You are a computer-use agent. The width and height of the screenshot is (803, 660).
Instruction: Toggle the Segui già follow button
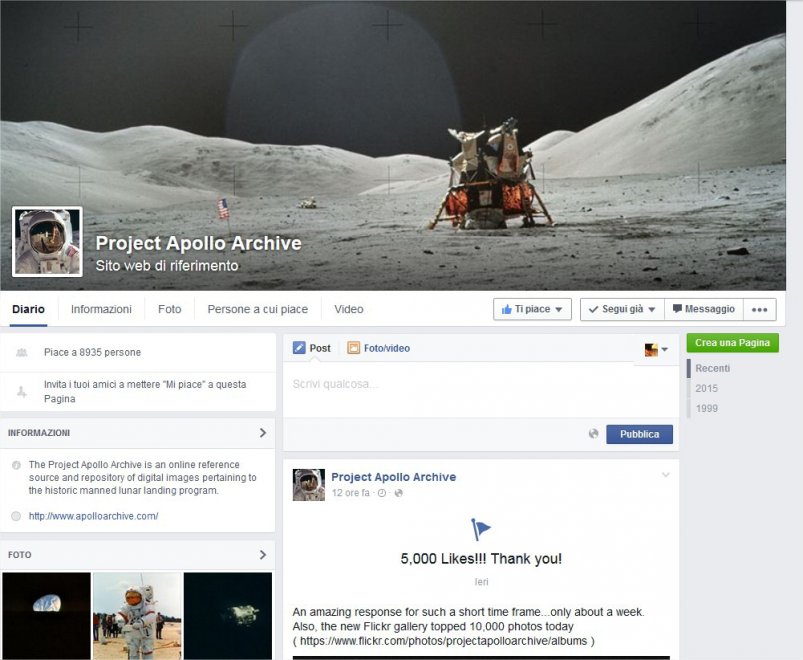(x=622, y=309)
